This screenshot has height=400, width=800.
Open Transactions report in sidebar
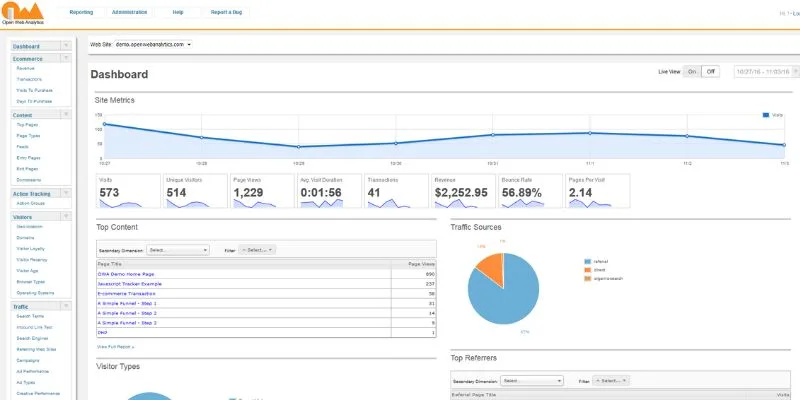pos(29,79)
